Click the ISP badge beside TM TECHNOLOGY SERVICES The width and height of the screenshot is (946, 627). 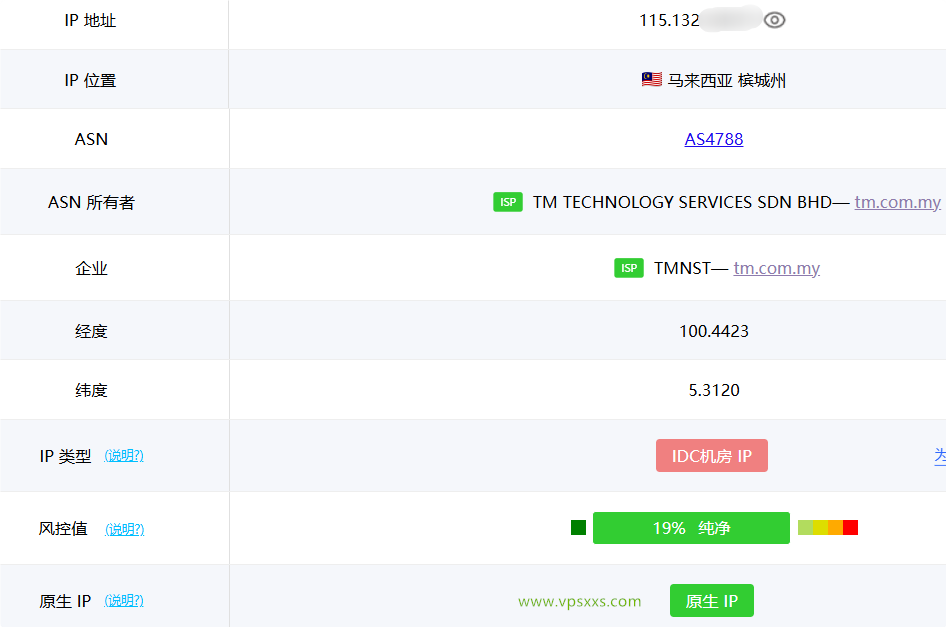tap(508, 203)
